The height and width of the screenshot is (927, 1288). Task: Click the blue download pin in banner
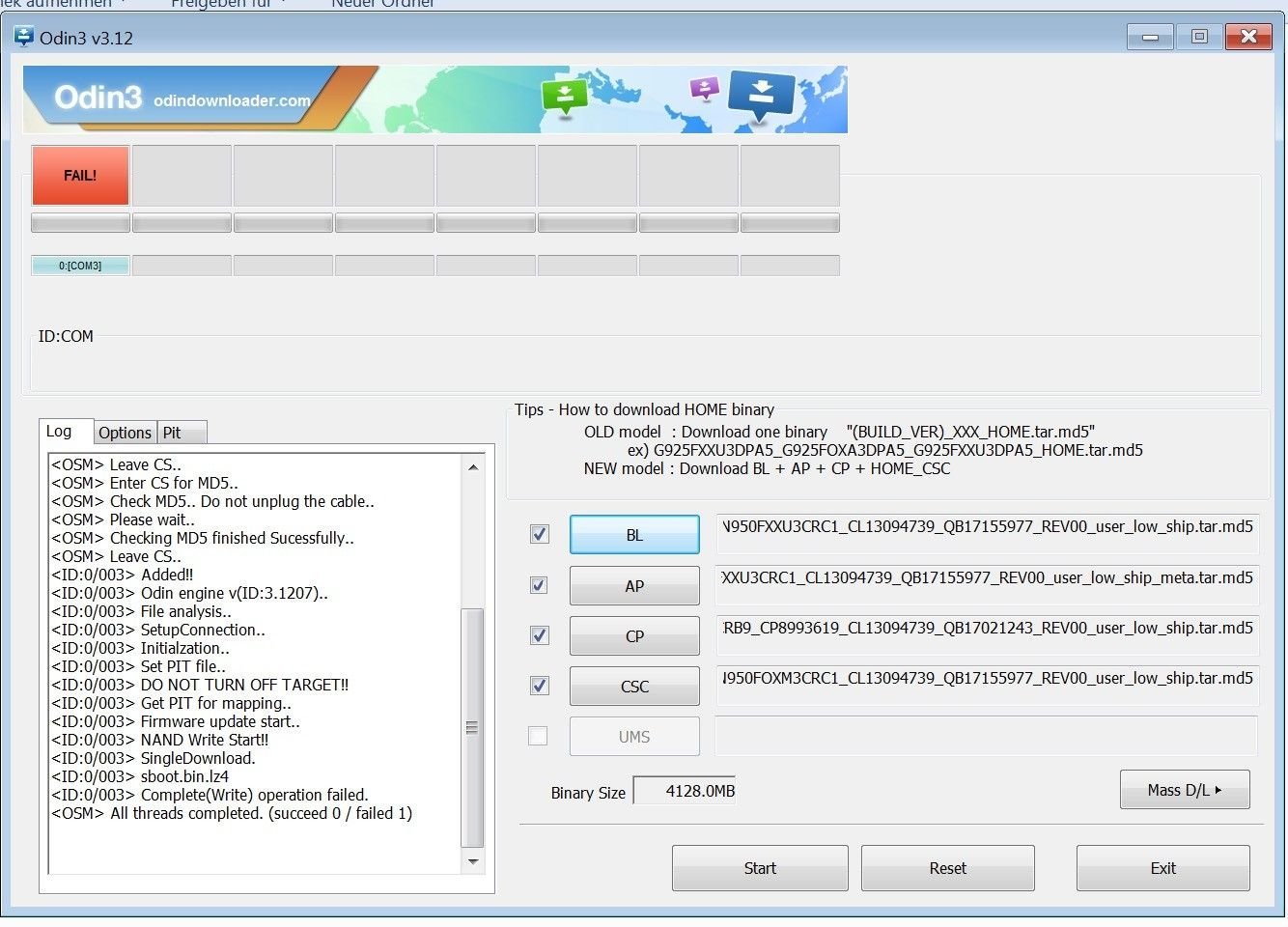click(x=761, y=97)
